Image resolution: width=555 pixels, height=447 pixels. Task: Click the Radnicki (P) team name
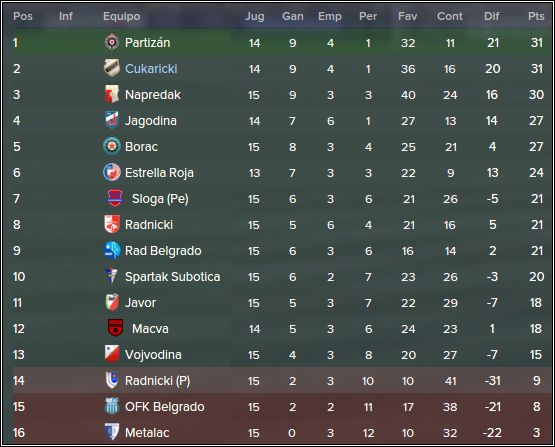click(x=158, y=381)
